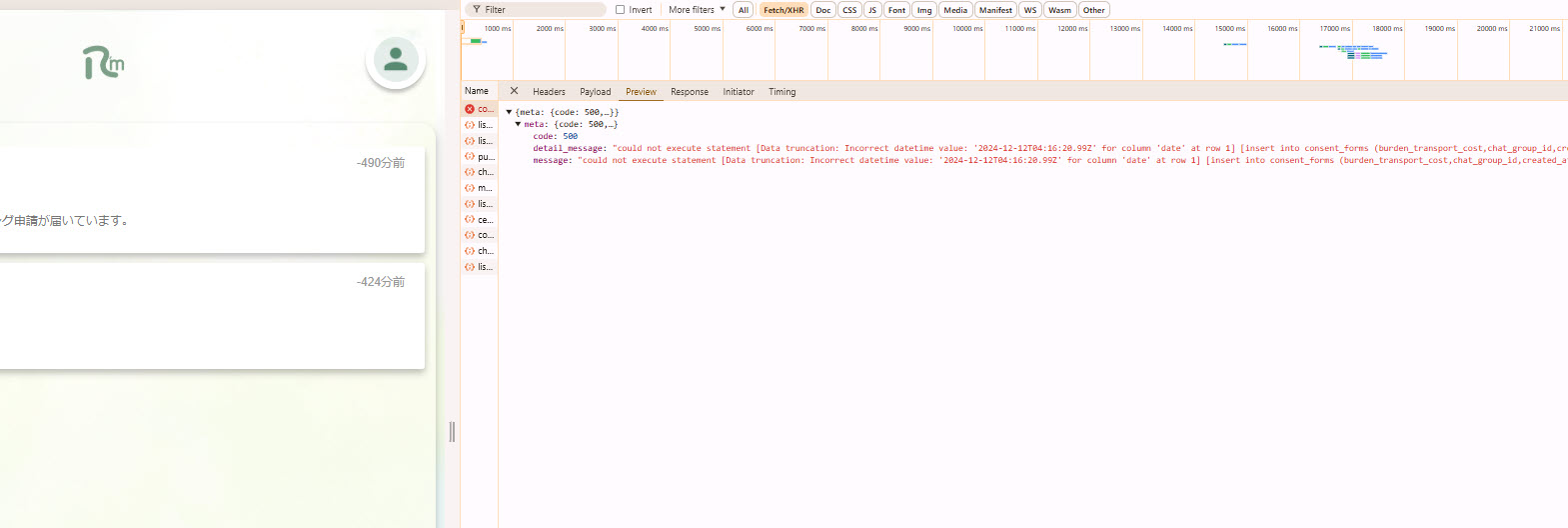Collapse the nested meta node

pos(518,125)
